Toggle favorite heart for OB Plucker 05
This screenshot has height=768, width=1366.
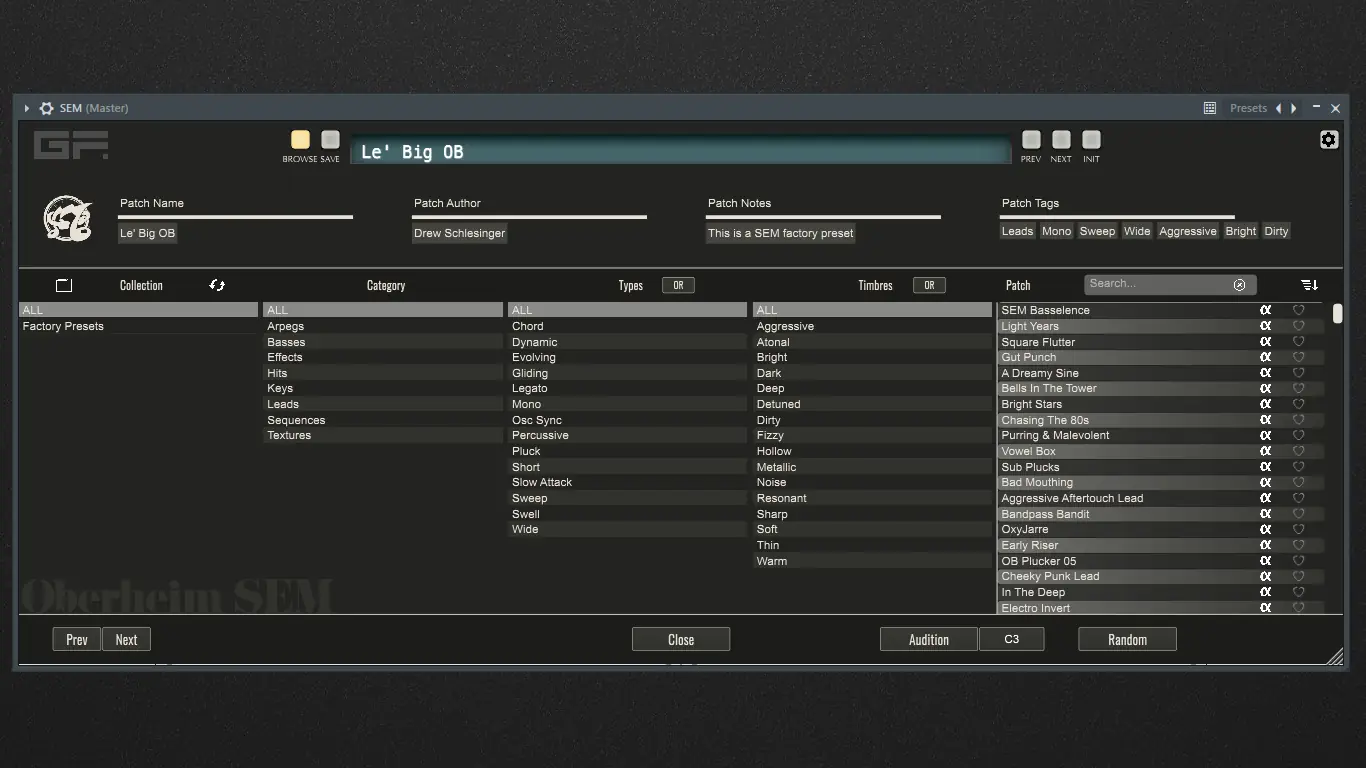(x=1299, y=561)
